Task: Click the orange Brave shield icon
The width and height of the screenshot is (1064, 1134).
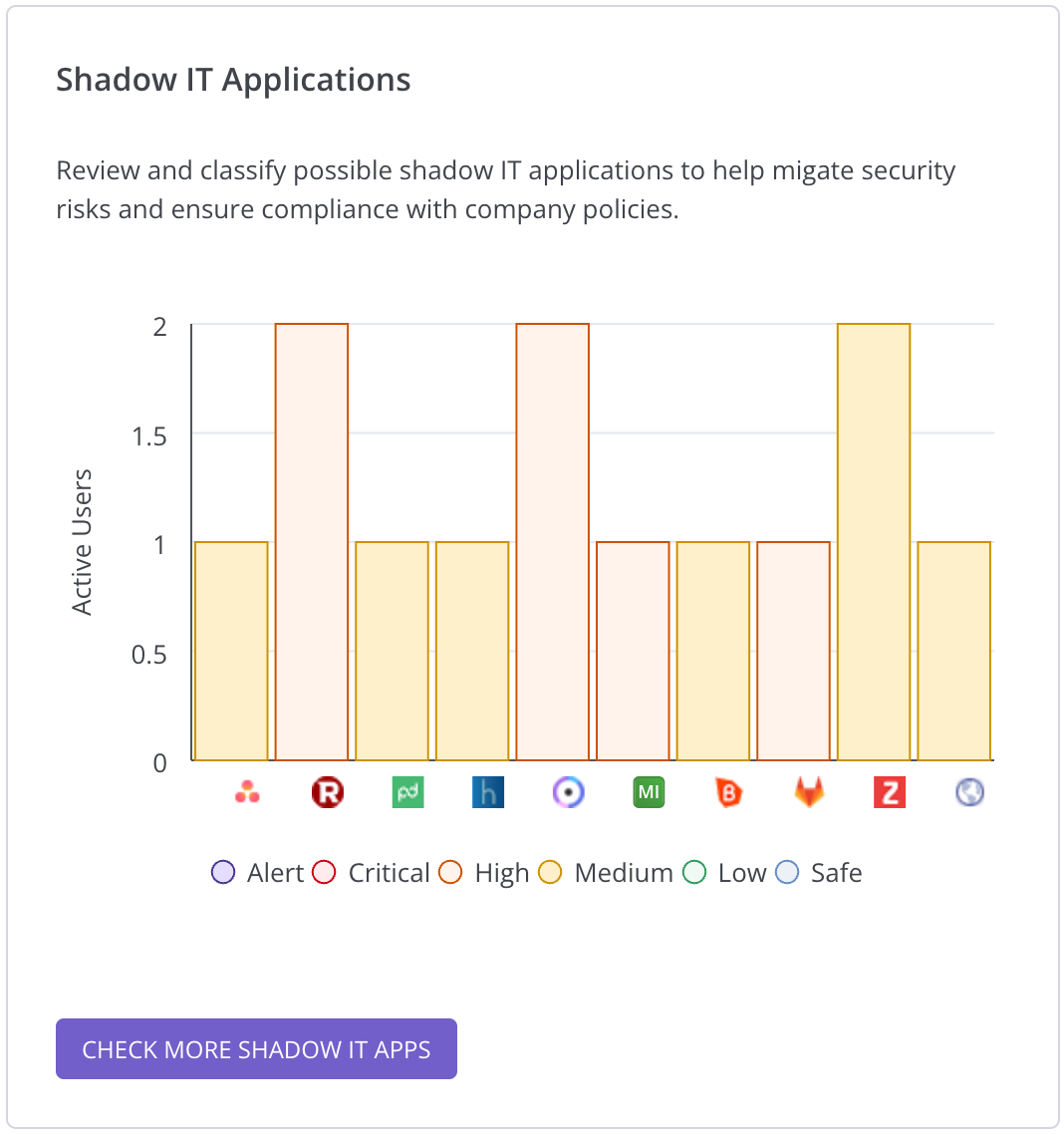Action: click(729, 793)
